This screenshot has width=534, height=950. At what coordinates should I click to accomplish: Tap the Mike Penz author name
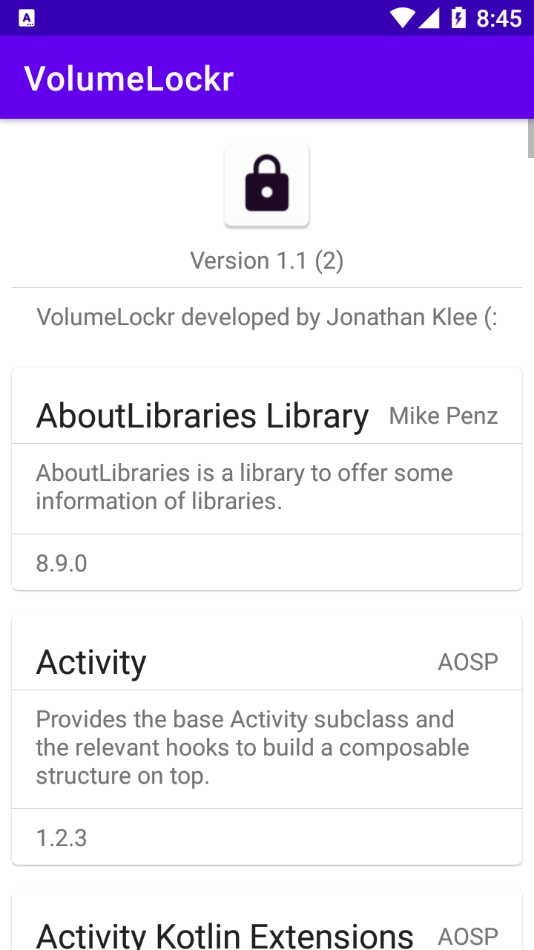[x=444, y=416]
